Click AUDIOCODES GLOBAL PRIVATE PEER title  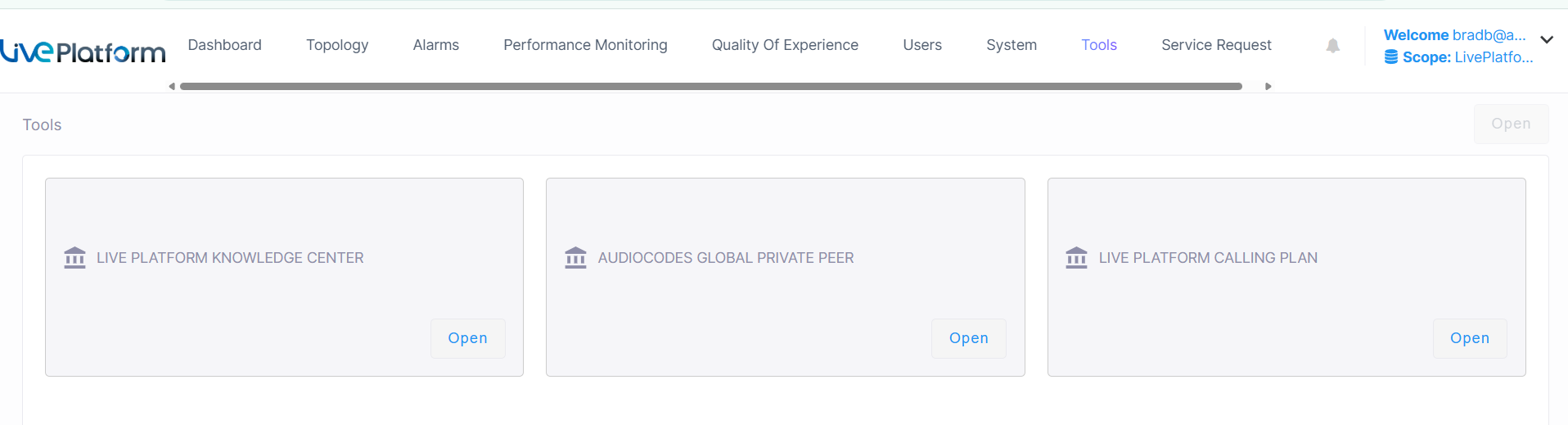725,258
